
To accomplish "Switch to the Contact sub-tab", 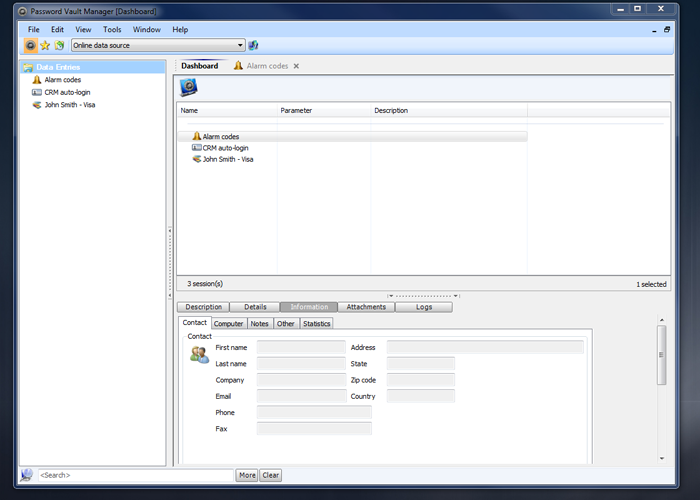I will (195, 322).
